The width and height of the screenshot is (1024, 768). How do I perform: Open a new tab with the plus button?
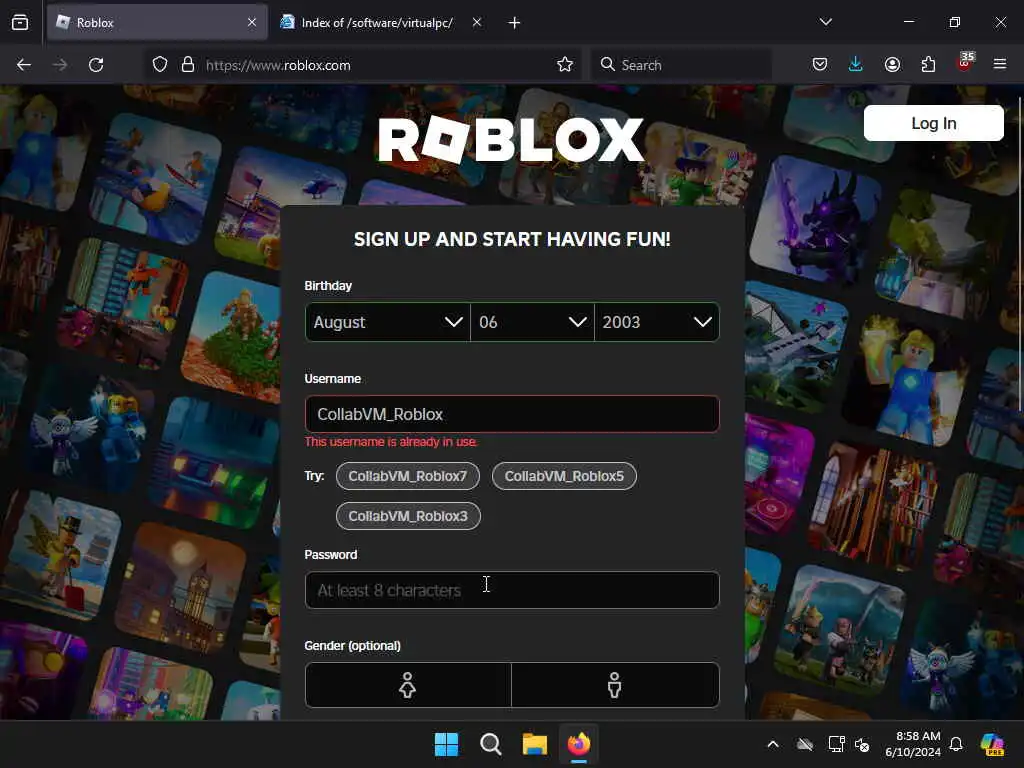pyautogui.click(x=515, y=23)
